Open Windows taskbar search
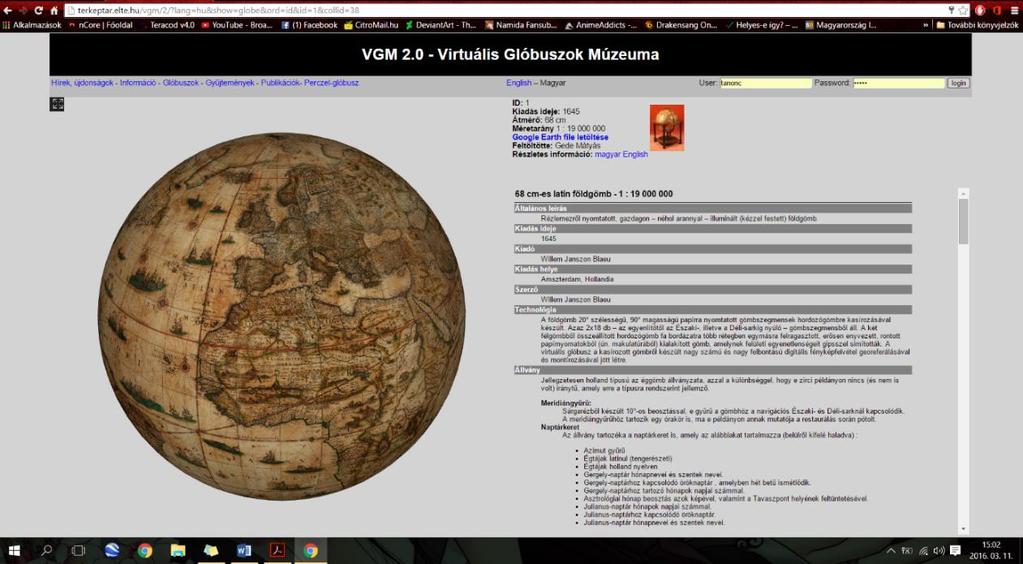This screenshot has width=1023, height=564. pyautogui.click(x=46, y=551)
